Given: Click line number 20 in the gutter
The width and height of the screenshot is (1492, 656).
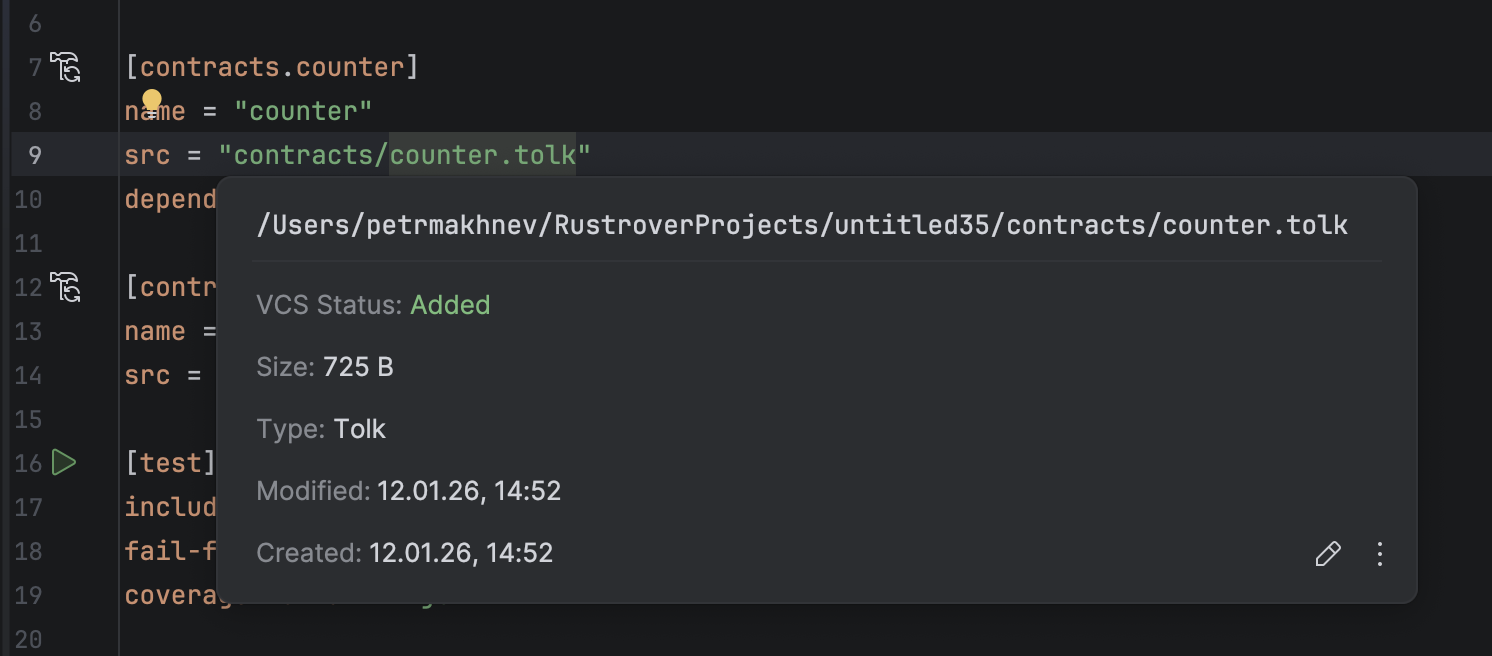Looking at the screenshot, I should [x=29, y=639].
